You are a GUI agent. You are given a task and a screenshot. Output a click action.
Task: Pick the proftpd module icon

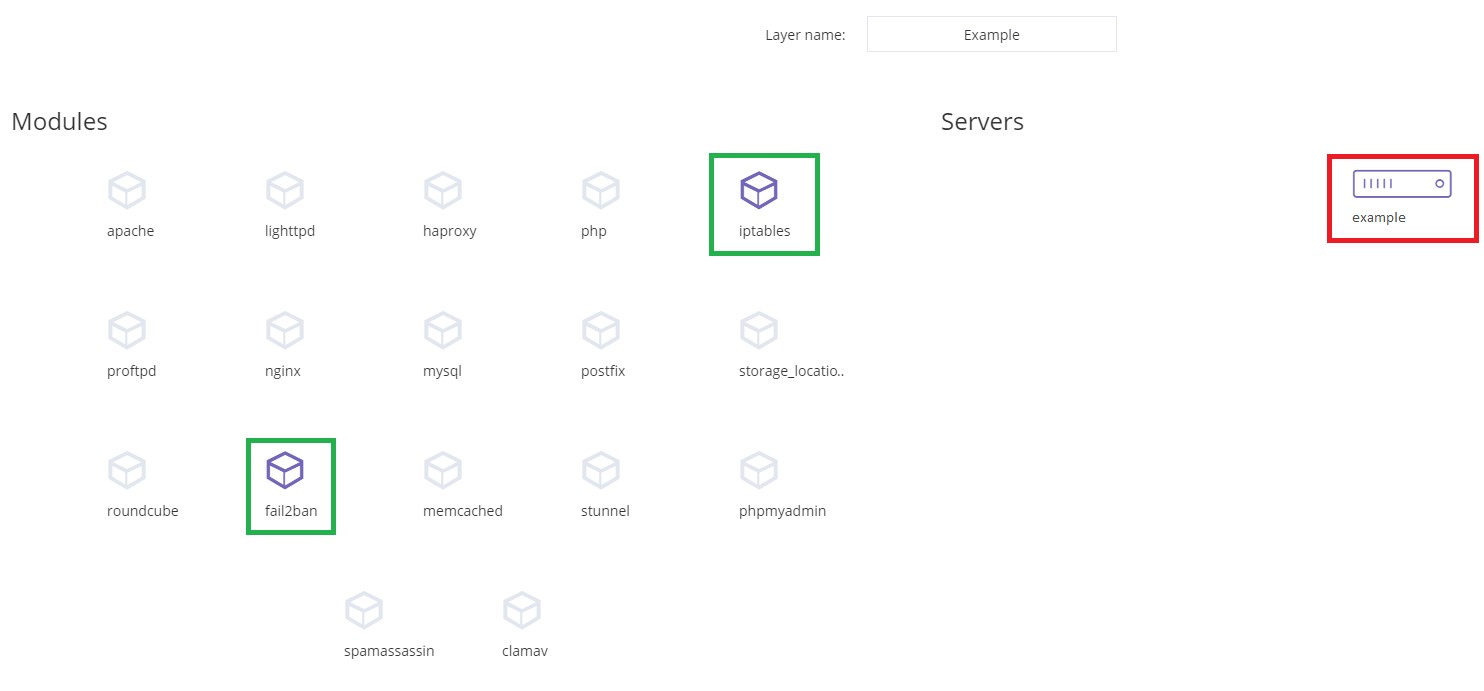127,330
